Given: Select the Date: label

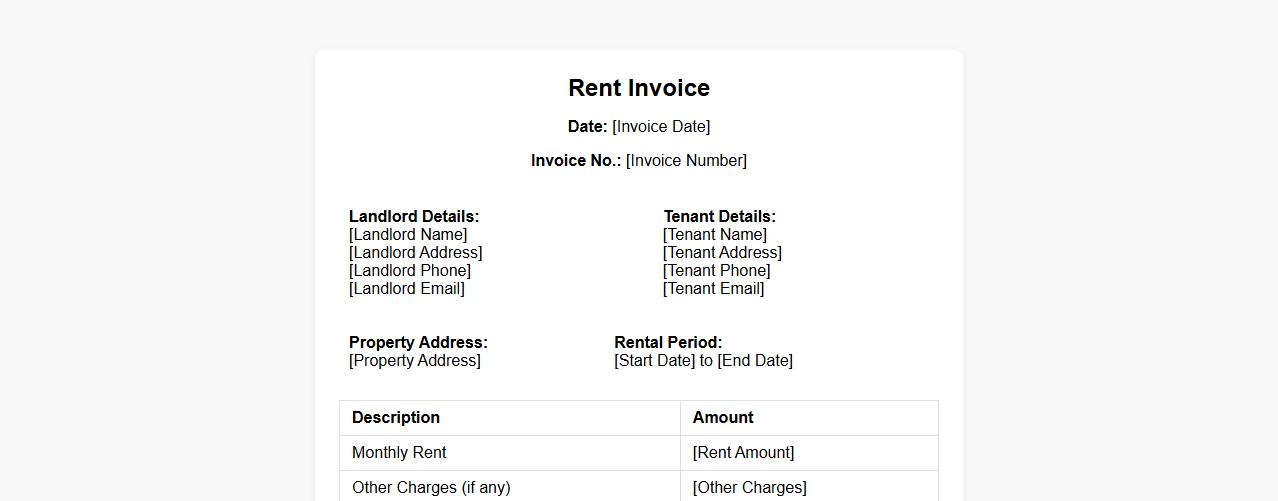Looking at the screenshot, I should [x=588, y=126].
